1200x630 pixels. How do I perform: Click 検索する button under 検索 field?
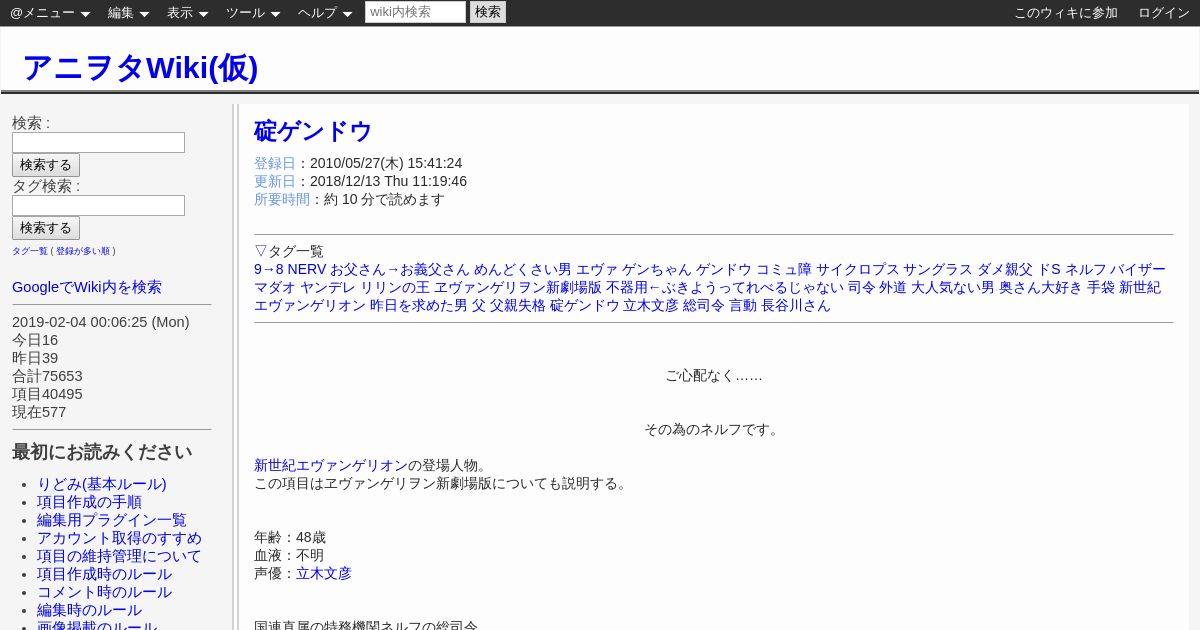point(46,165)
